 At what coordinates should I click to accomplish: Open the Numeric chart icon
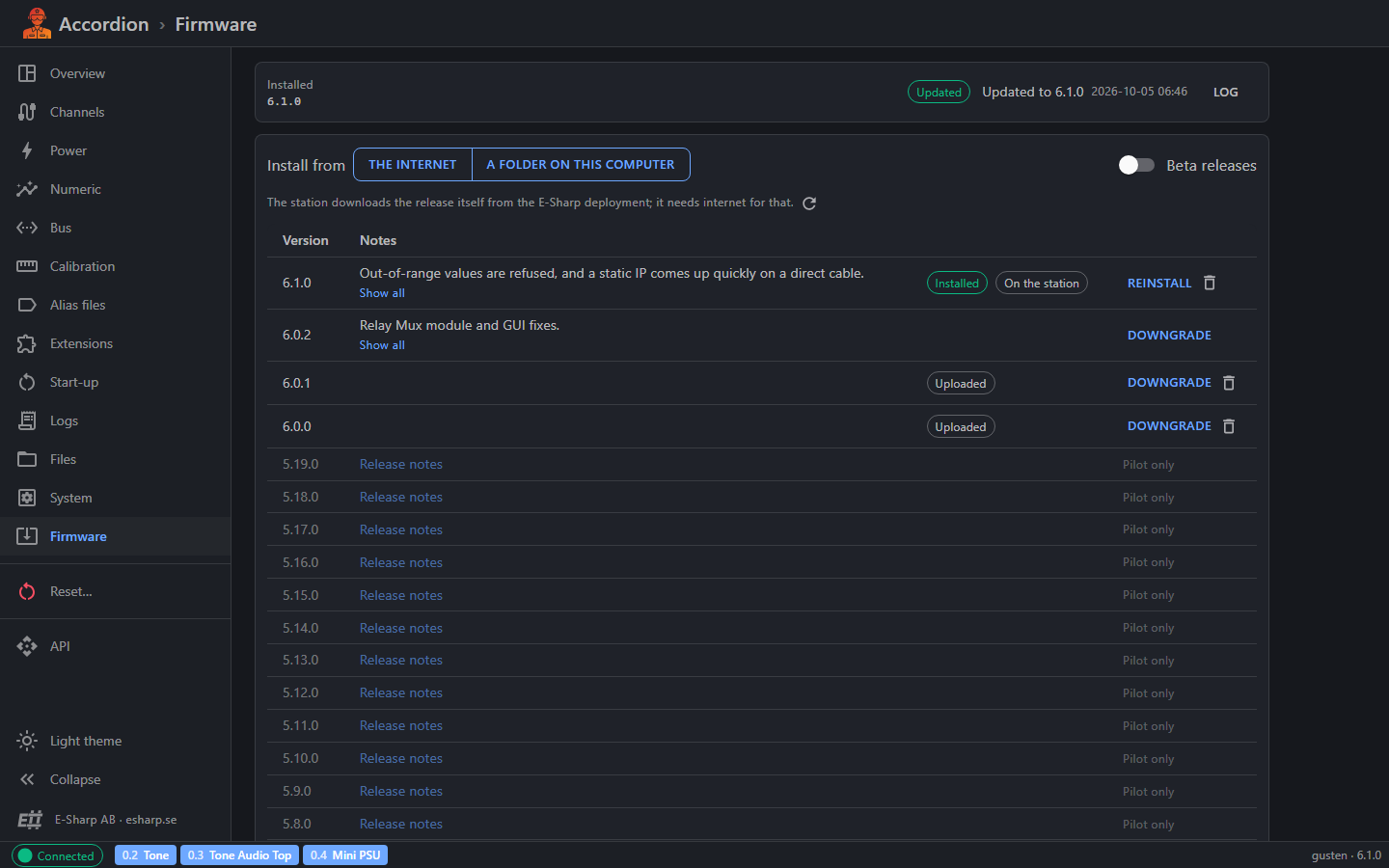coord(27,189)
